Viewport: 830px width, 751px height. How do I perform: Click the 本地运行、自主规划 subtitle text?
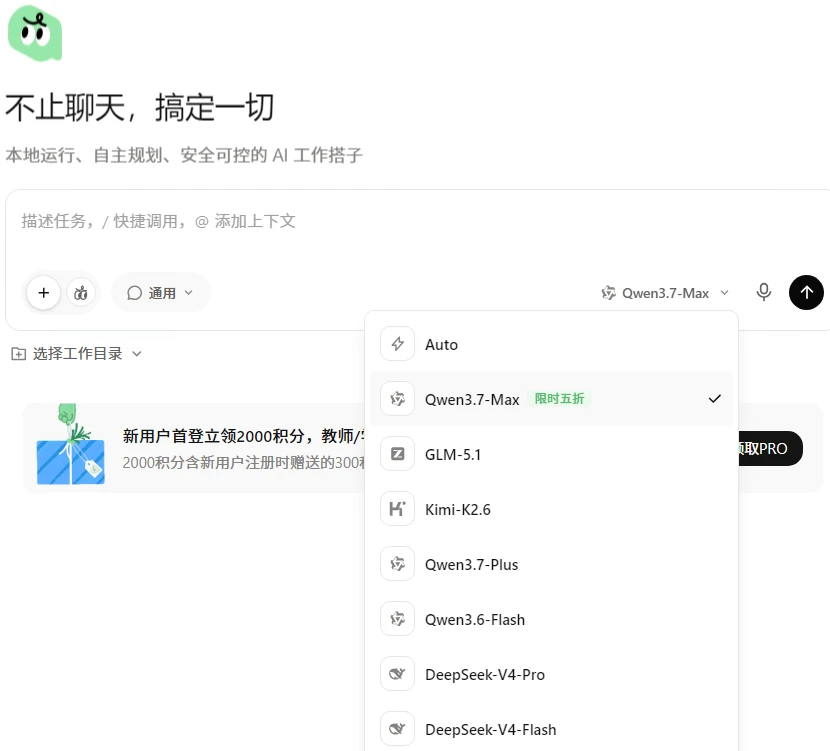(x=184, y=155)
